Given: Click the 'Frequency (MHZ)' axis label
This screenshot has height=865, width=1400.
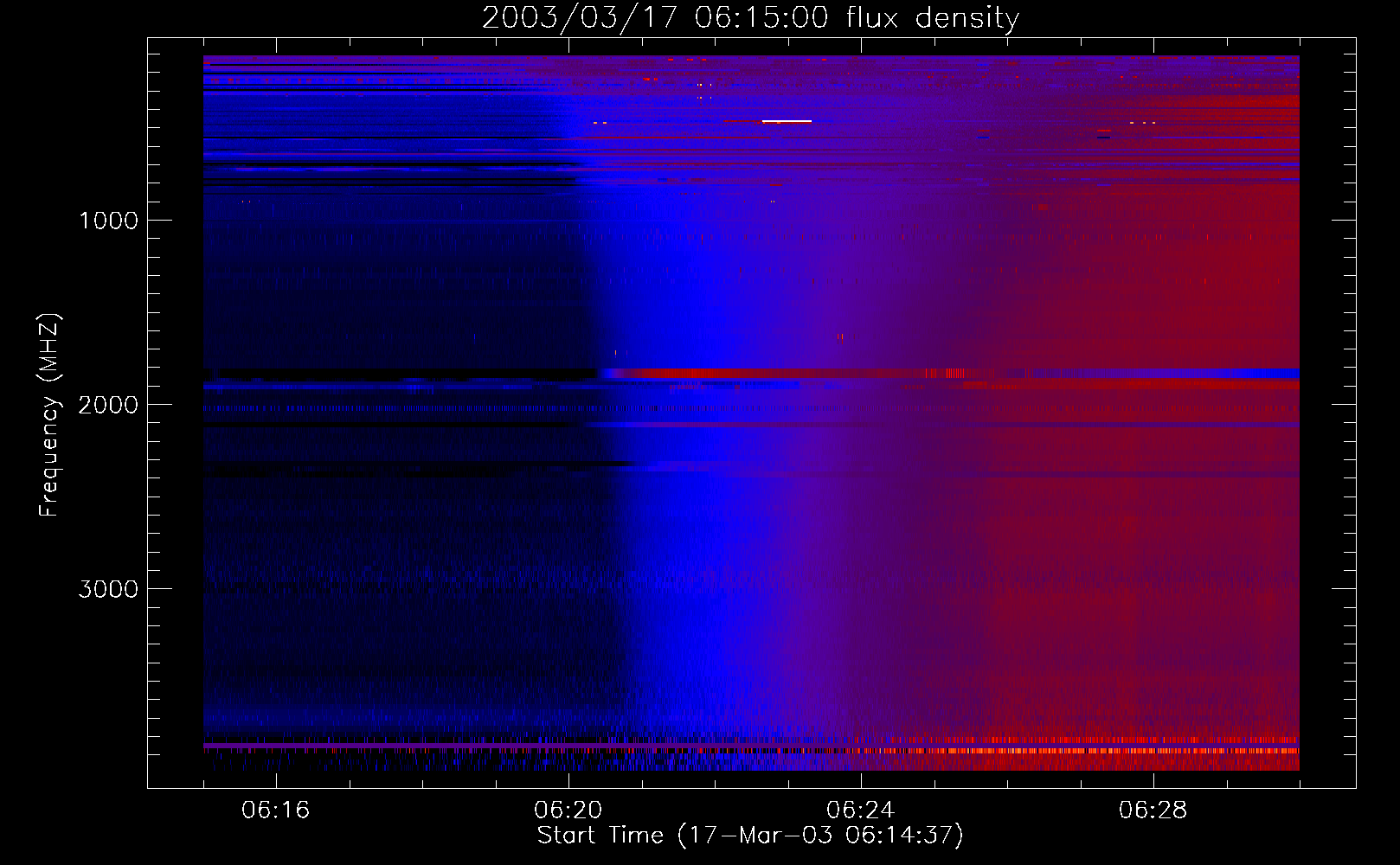Looking at the screenshot, I should [48, 416].
